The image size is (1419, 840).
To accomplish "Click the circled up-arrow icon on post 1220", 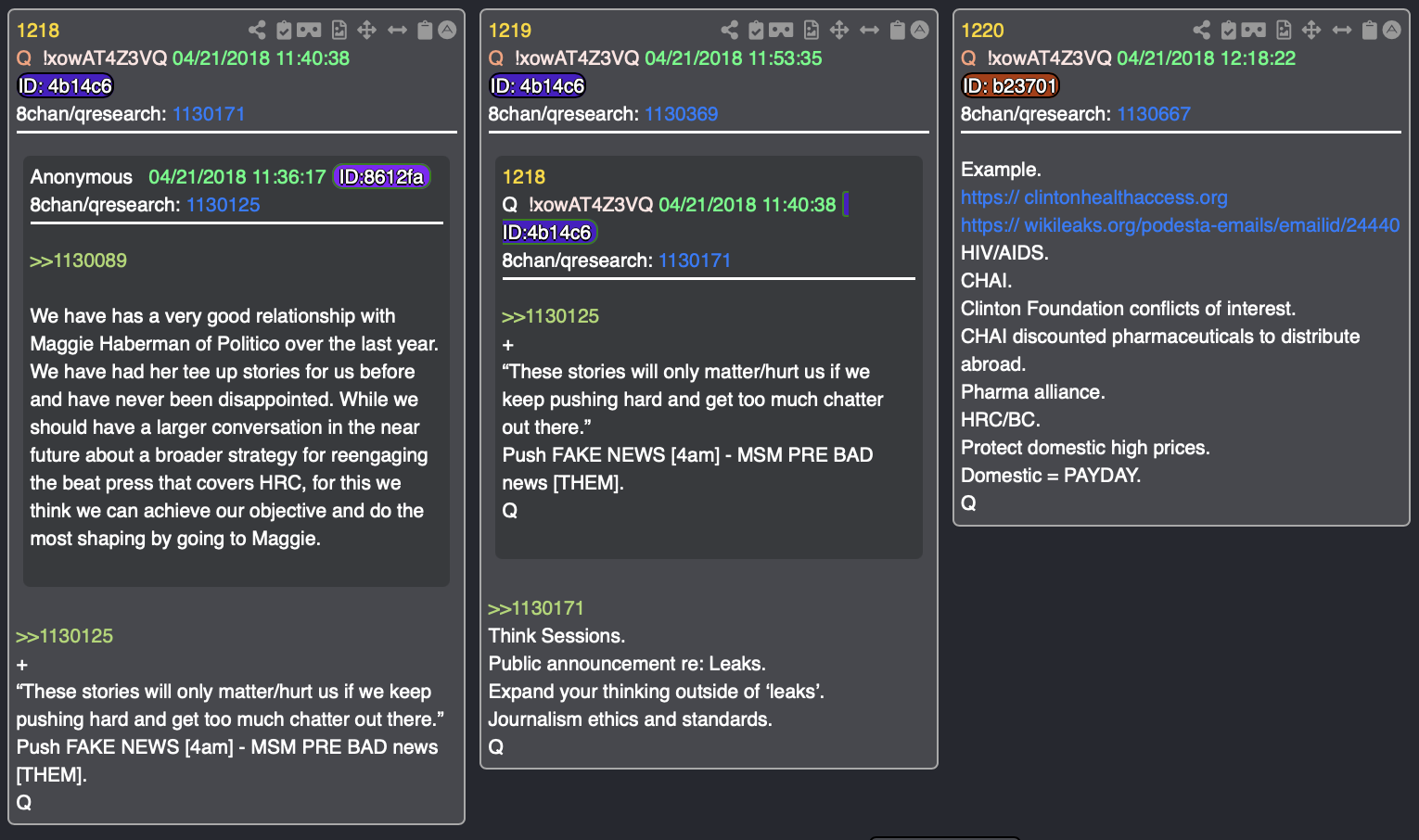I will click(1392, 30).
